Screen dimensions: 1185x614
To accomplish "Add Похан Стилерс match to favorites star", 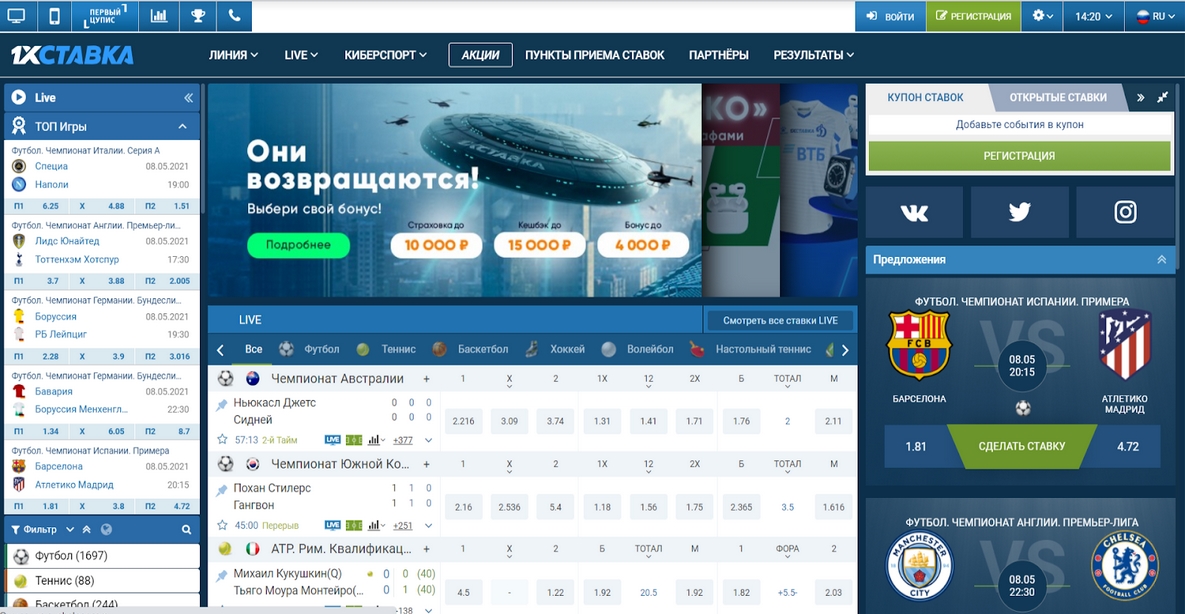I will pos(222,525).
